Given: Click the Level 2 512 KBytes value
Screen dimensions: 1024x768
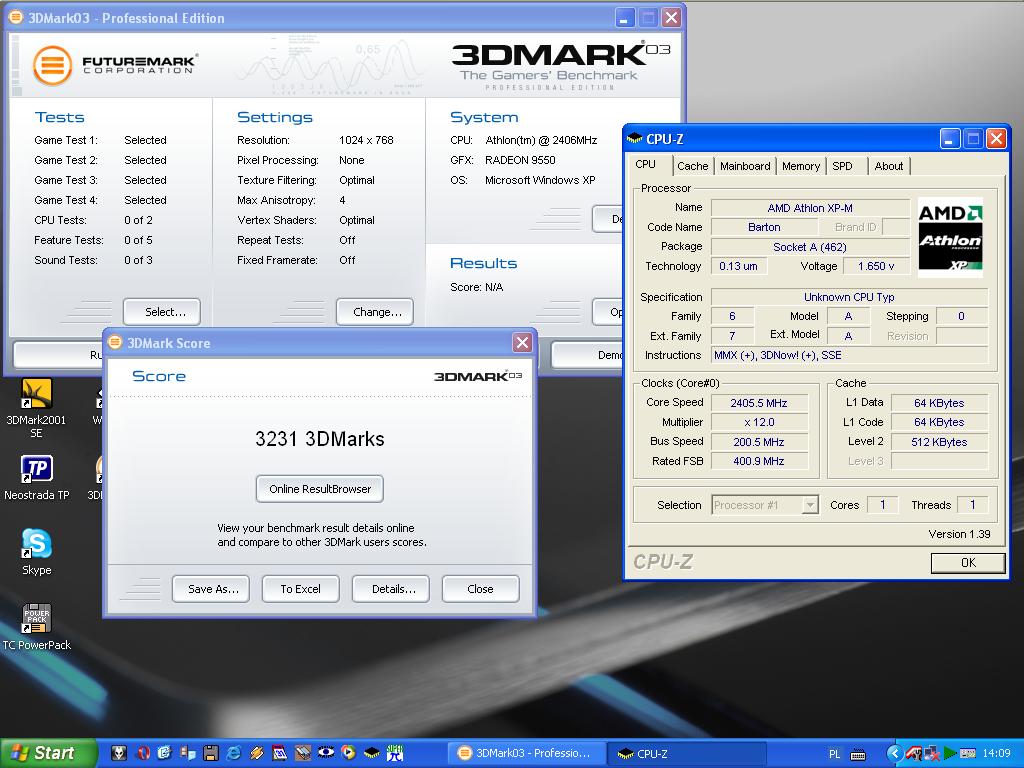Looking at the screenshot, I should (x=939, y=441).
